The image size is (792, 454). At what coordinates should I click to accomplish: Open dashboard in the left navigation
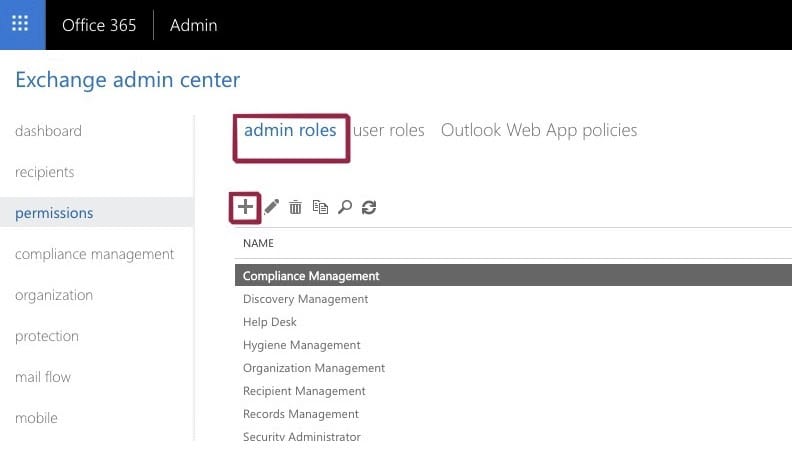click(x=48, y=131)
